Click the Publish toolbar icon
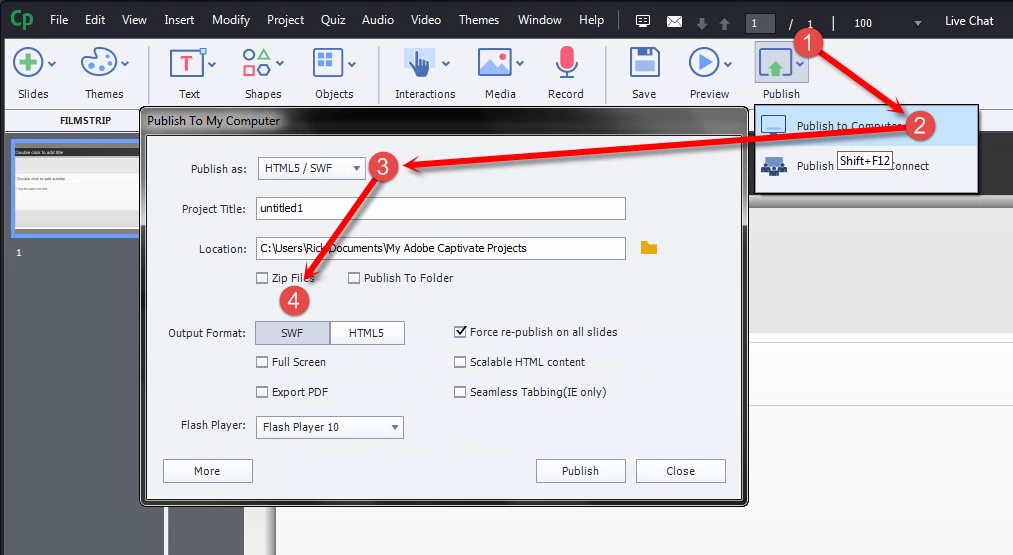The image size is (1013, 555). pos(775,64)
